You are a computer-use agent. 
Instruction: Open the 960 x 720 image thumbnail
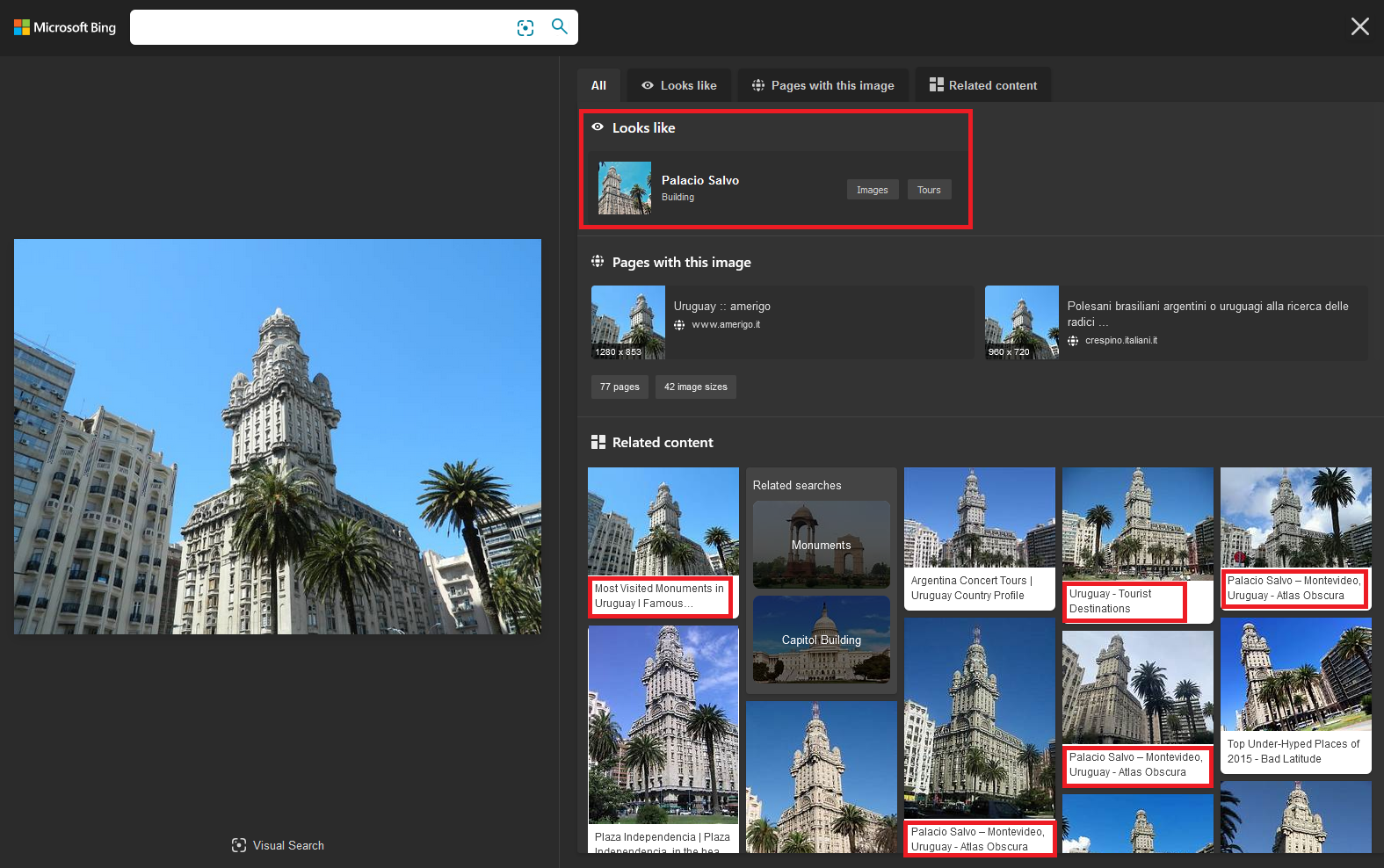[1022, 322]
